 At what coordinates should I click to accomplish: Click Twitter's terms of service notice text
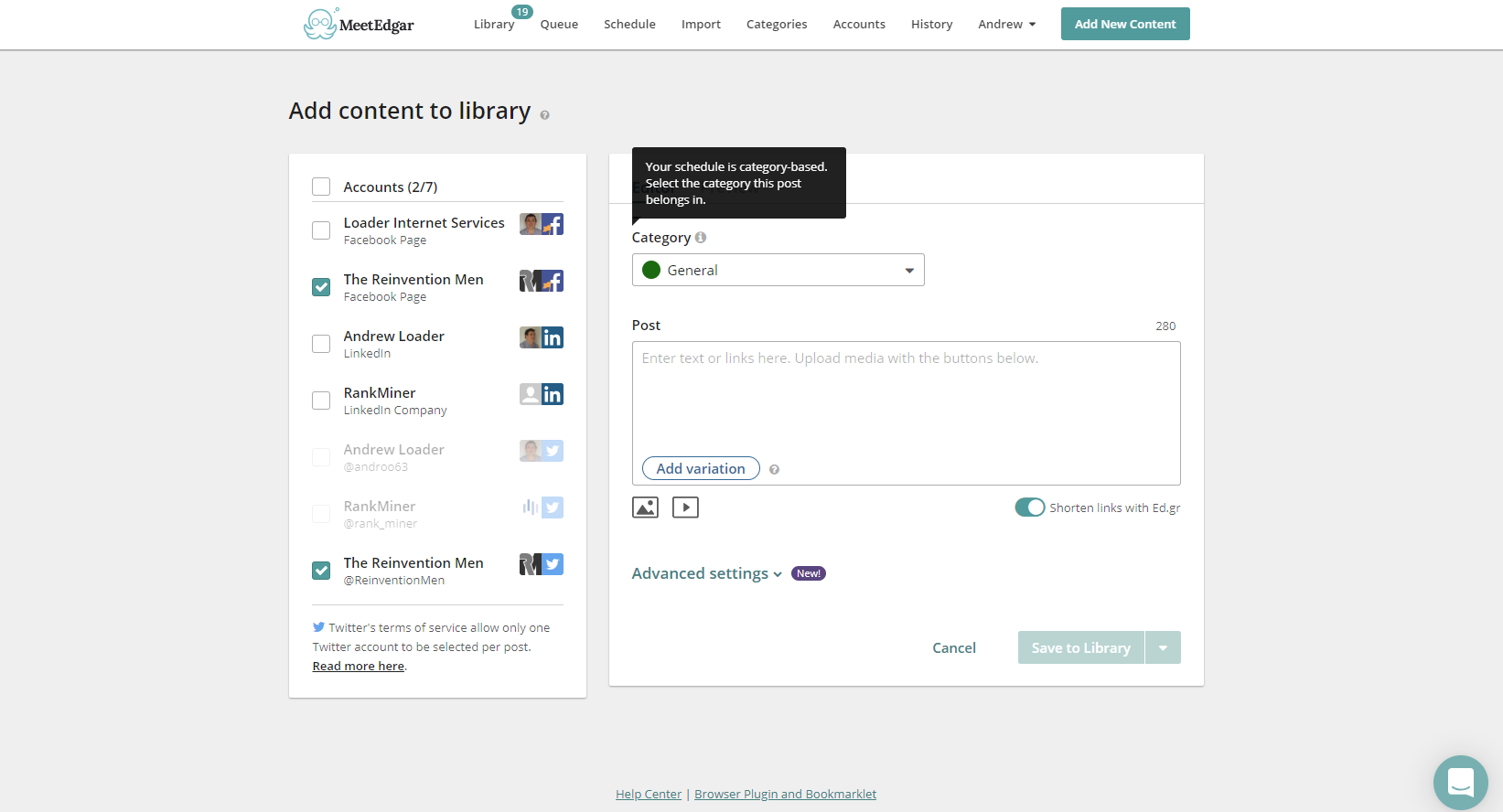tap(431, 637)
